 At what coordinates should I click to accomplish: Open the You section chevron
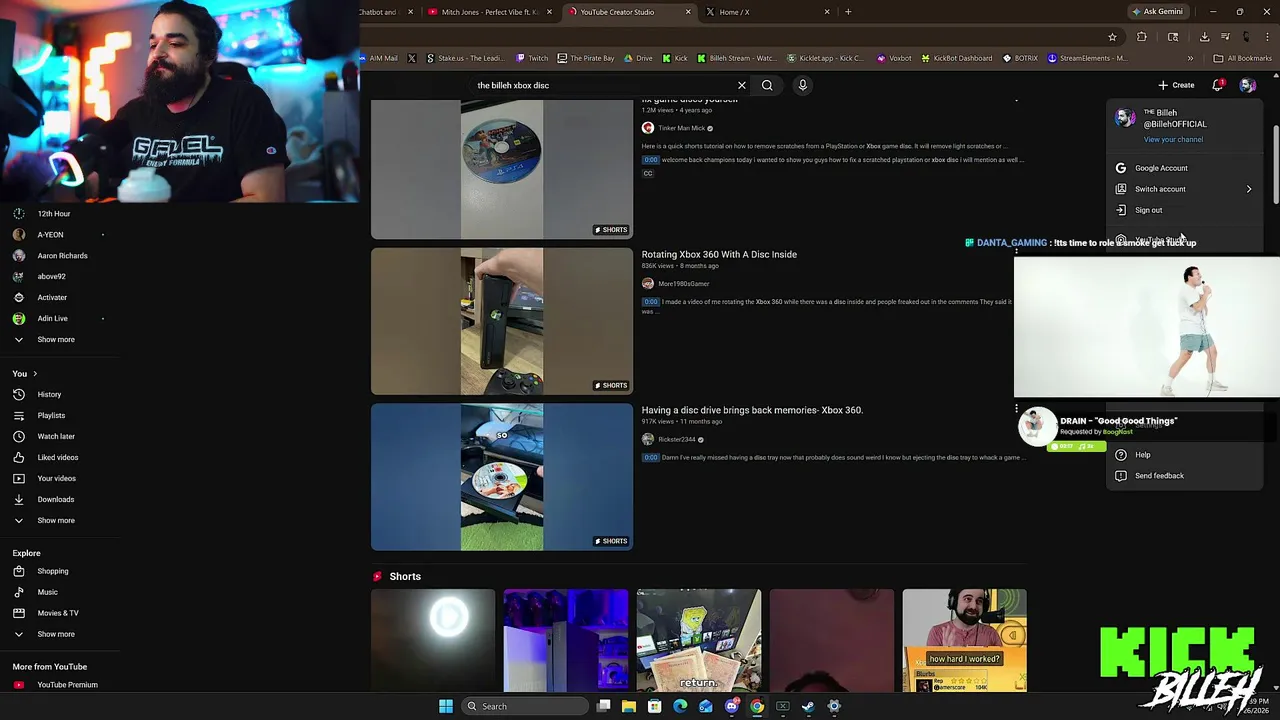35,374
